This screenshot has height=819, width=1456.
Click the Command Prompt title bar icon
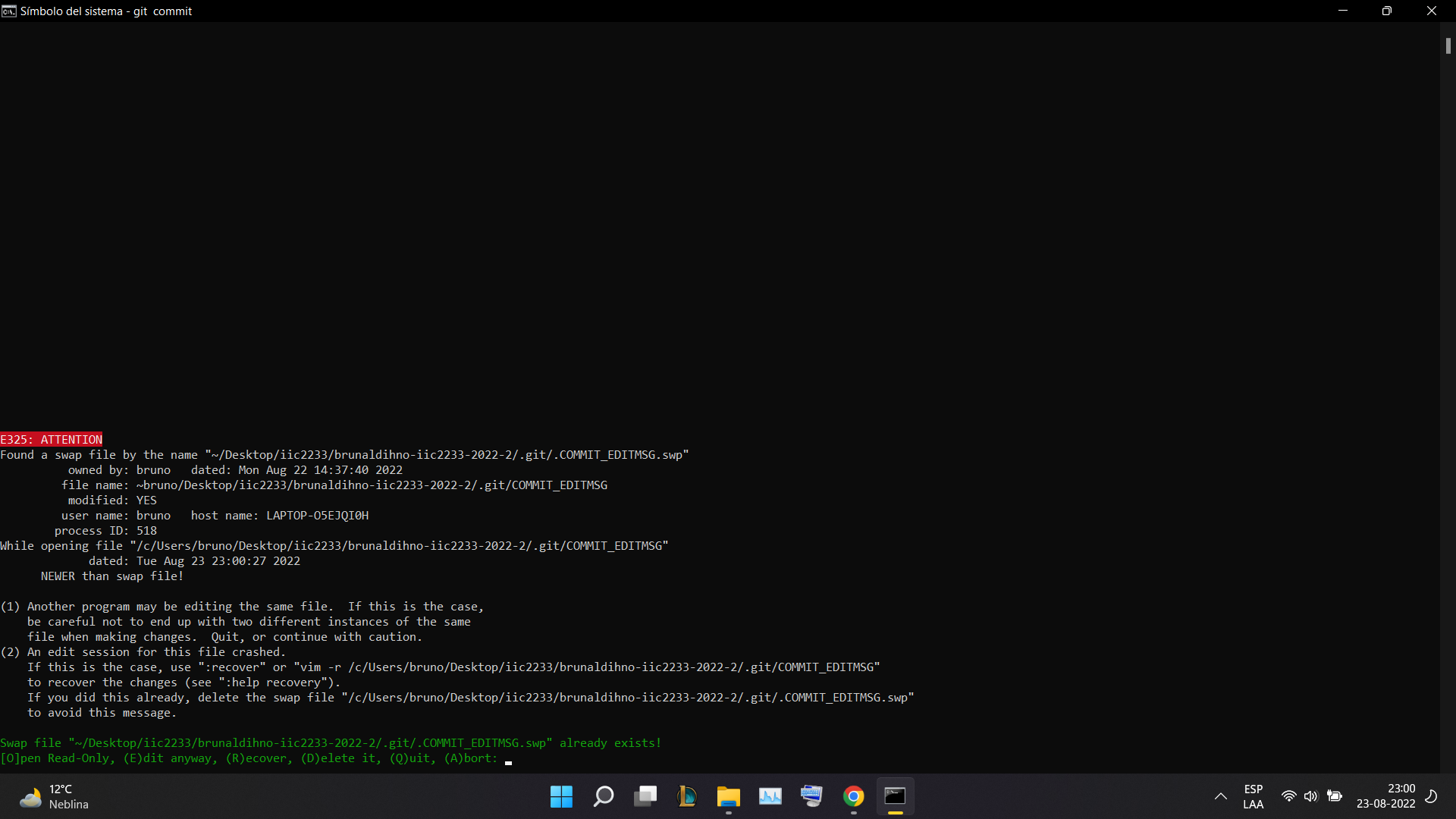pyautogui.click(x=9, y=11)
